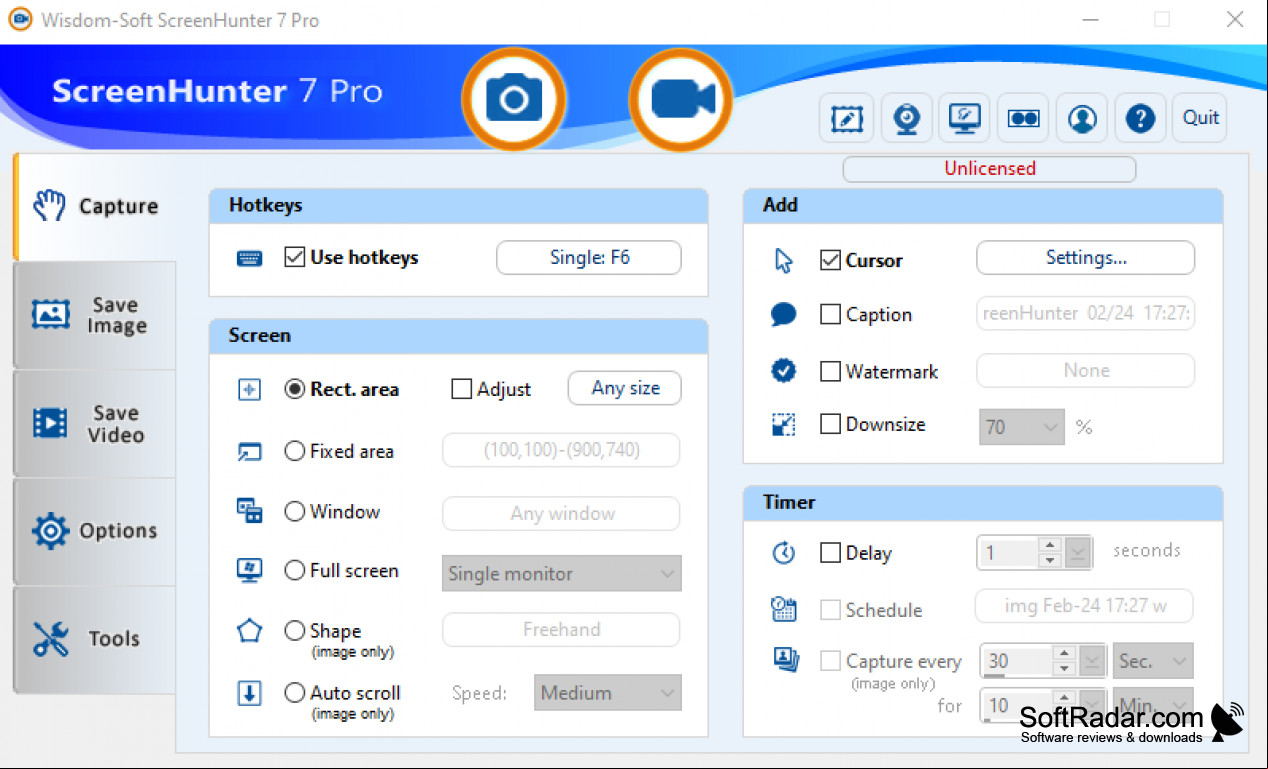Click the orange video record button

coord(681,99)
